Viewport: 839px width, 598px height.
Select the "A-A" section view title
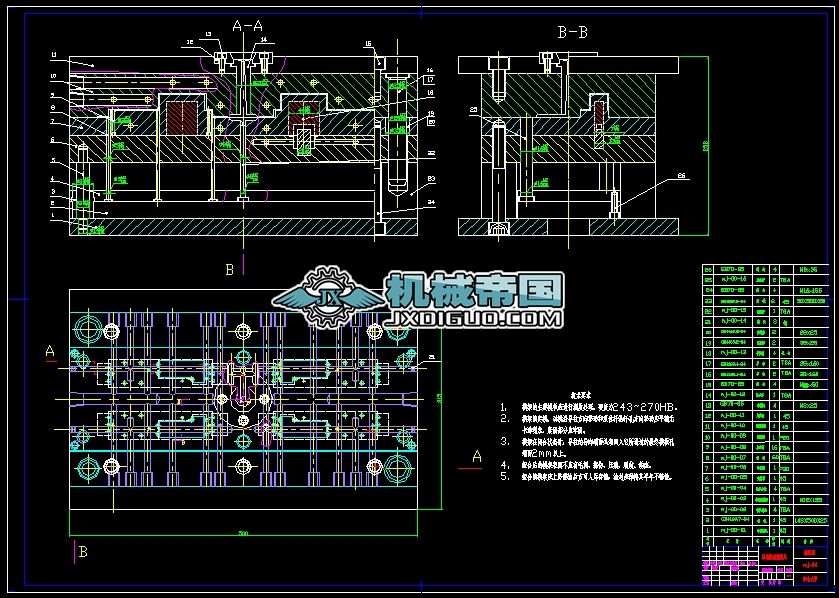coord(247,26)
